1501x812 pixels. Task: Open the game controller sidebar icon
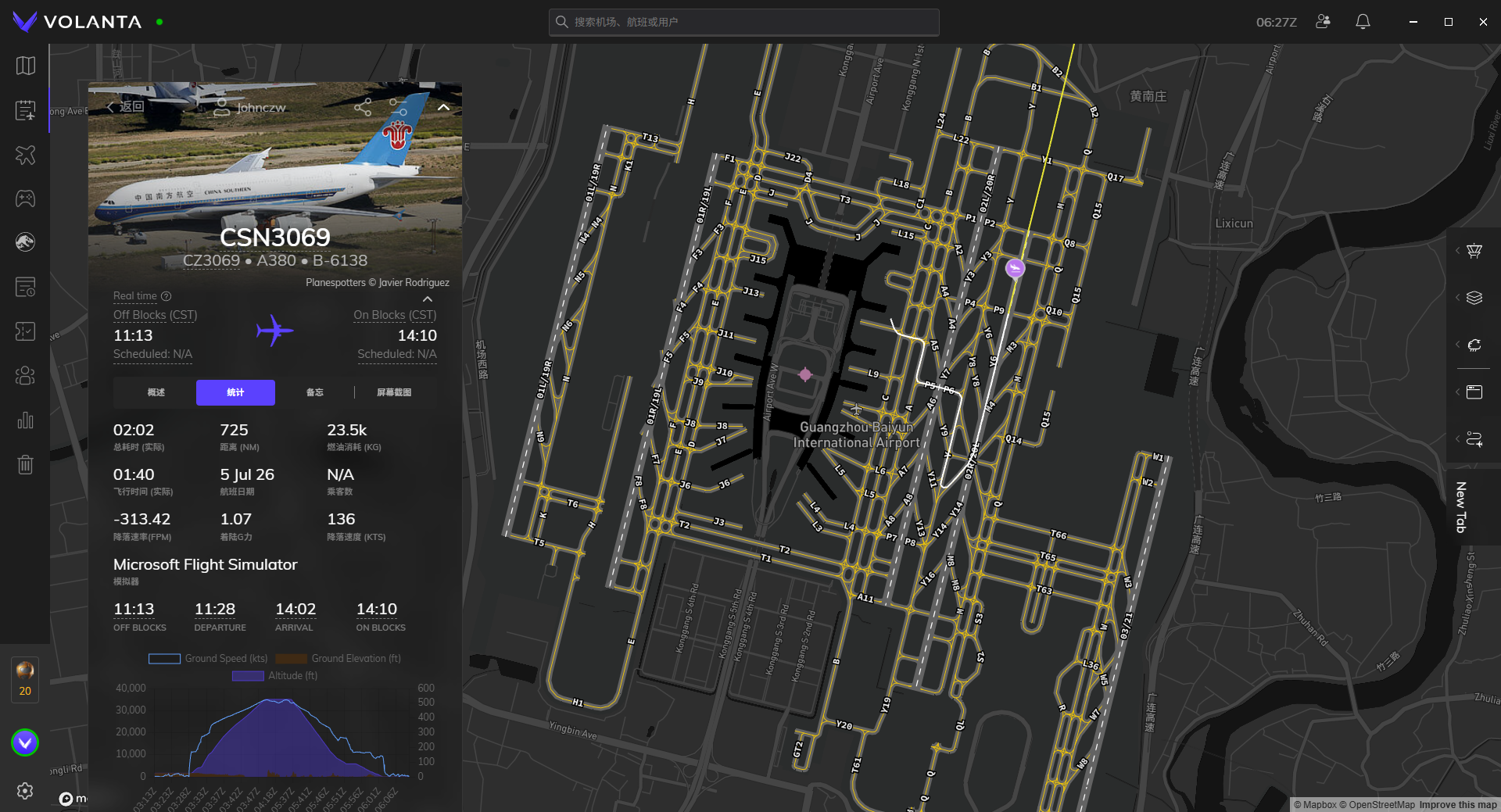point(25,199)
